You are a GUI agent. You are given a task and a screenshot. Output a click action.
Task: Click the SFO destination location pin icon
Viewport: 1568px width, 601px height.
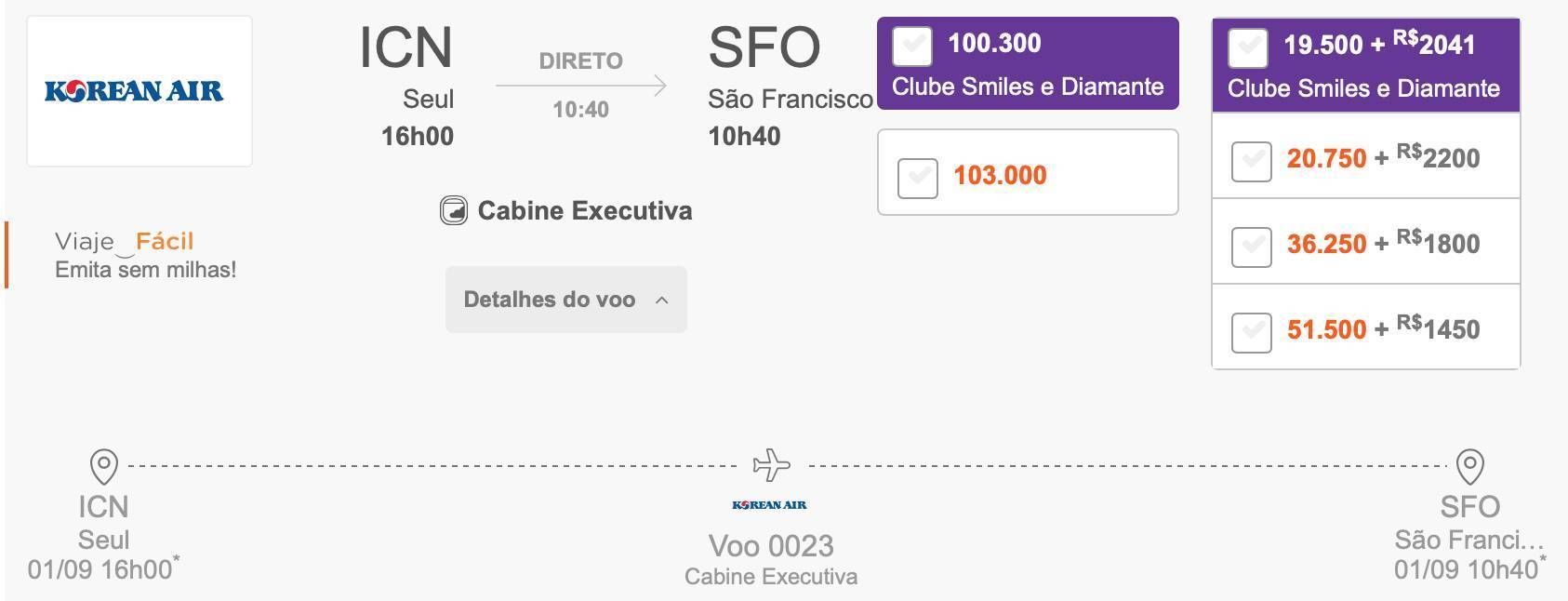[x=1469, y=466]
